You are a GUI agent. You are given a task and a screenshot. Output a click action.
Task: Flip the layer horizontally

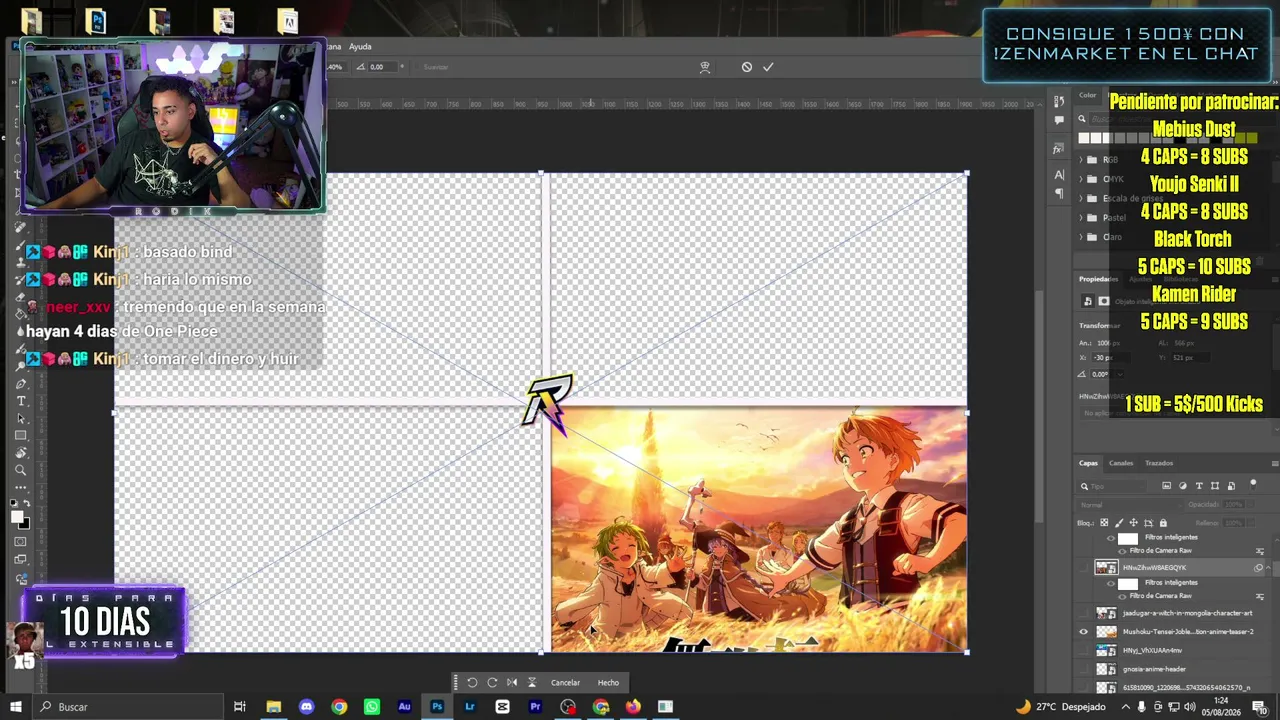(x=512, y=682)
